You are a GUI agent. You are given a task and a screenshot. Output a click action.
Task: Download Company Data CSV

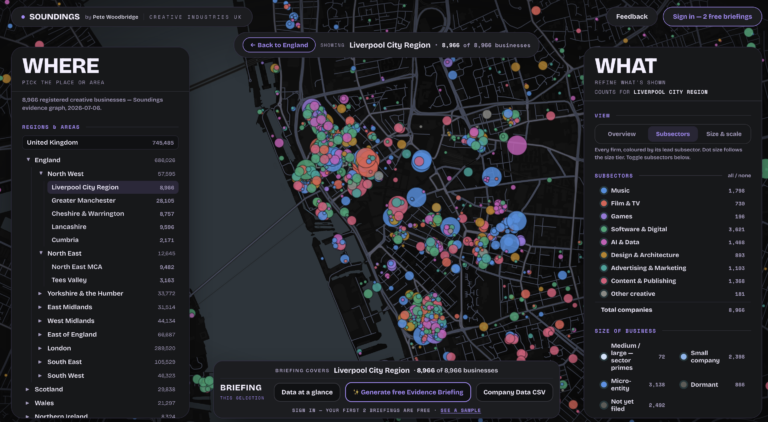tap(514, 392)
